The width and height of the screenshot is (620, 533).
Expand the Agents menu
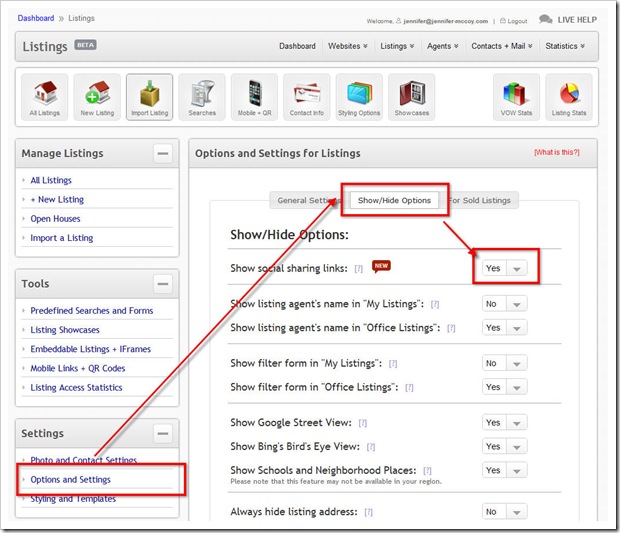tap(442, 46)
